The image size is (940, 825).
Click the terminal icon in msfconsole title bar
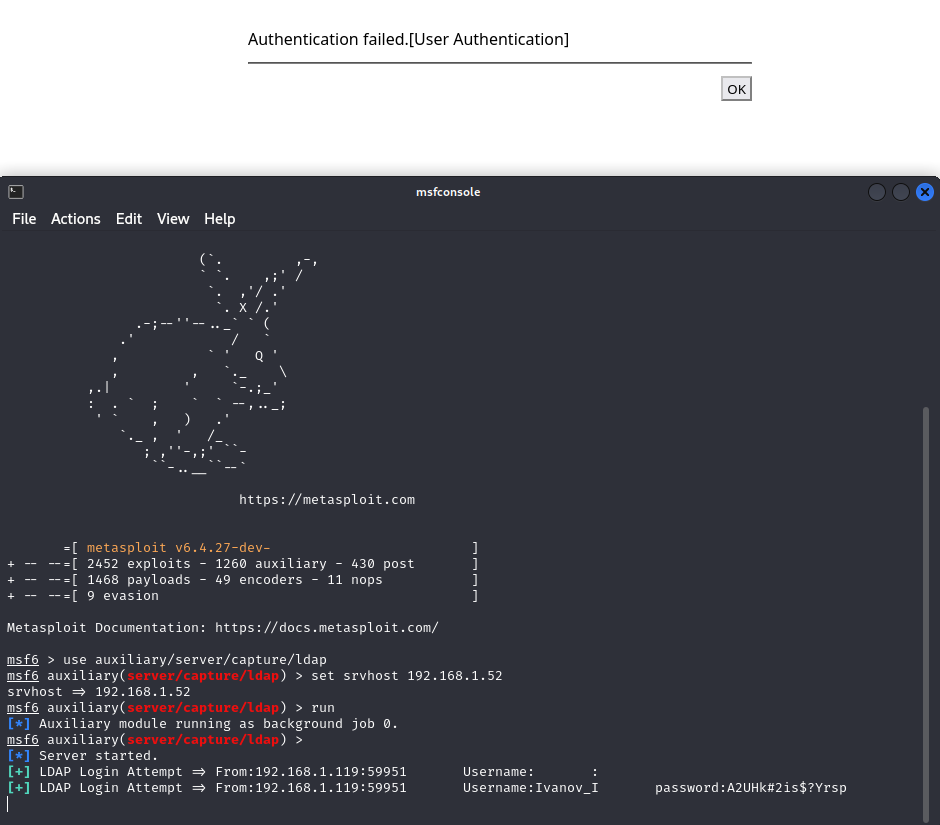(16, 192)
